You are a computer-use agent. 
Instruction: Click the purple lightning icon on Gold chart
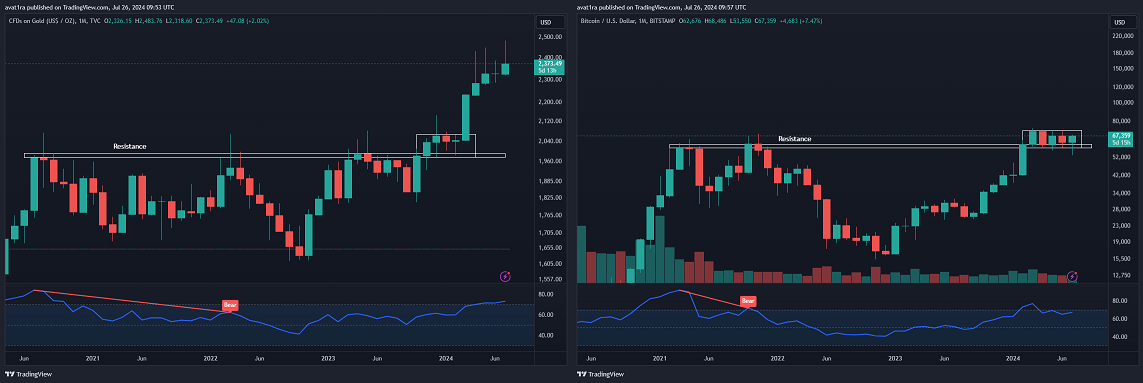504,276
